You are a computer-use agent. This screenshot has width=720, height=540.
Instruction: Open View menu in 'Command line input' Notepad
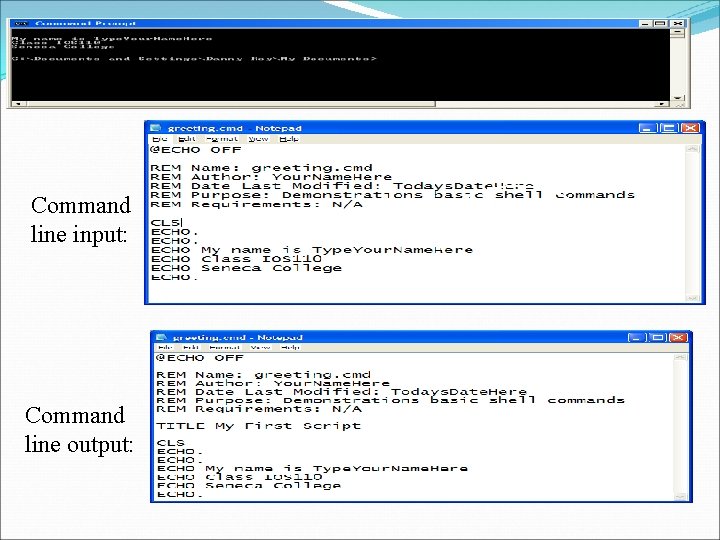tap(258, 138)
